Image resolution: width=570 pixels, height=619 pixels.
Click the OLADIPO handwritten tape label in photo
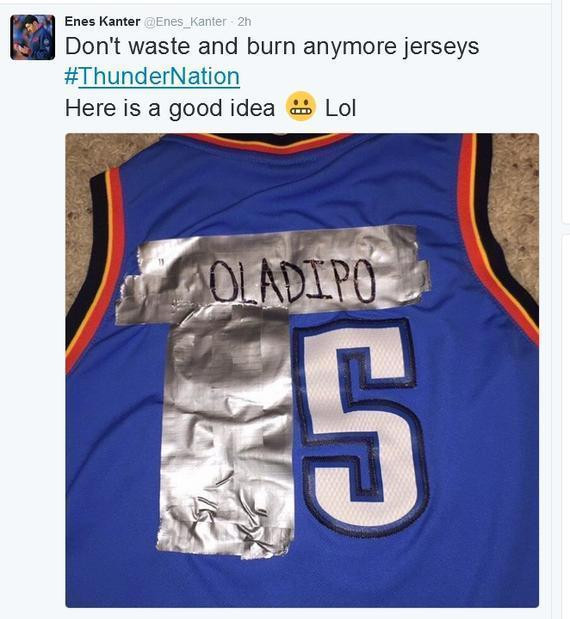(292, 280)
